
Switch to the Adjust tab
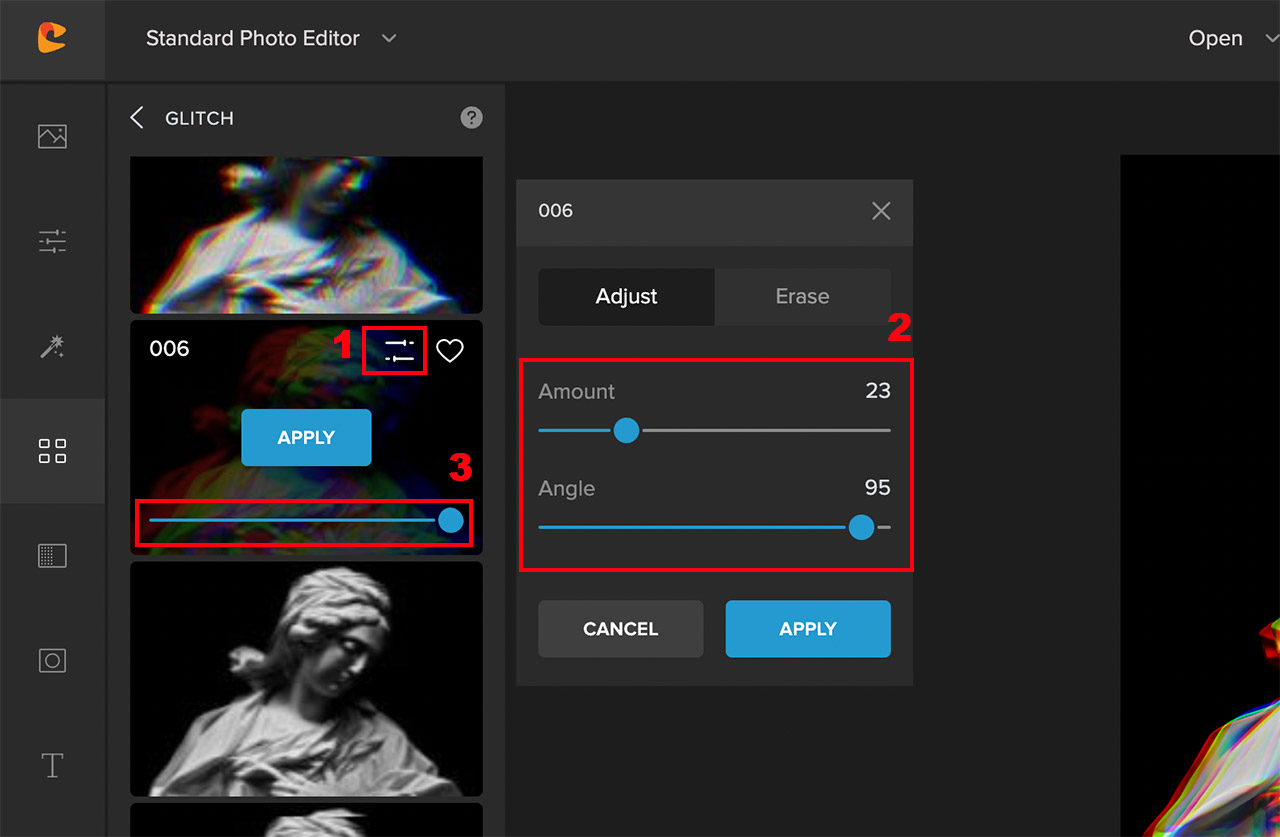point(626,296)
